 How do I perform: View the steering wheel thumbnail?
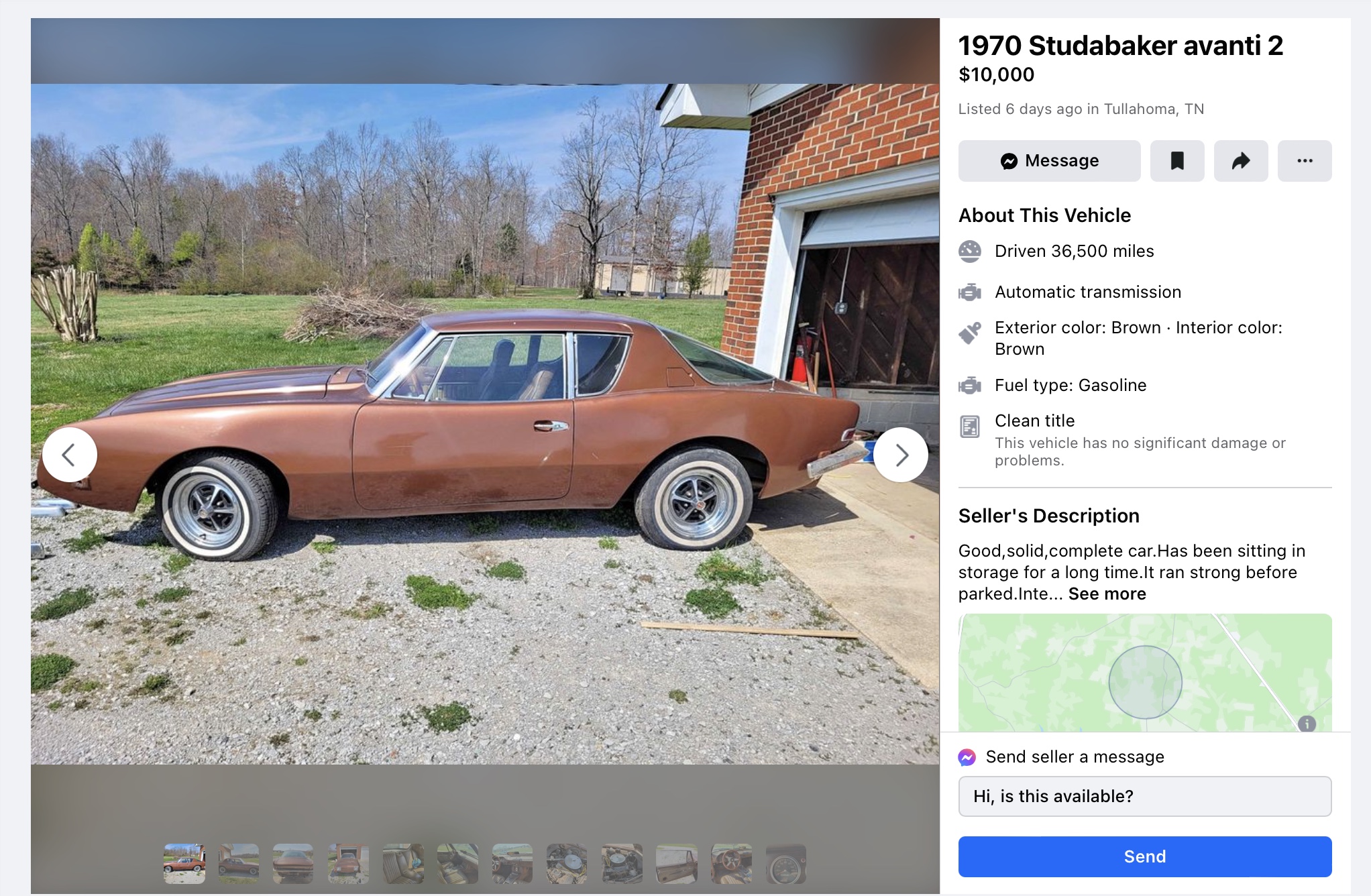(x=731, y=864)
